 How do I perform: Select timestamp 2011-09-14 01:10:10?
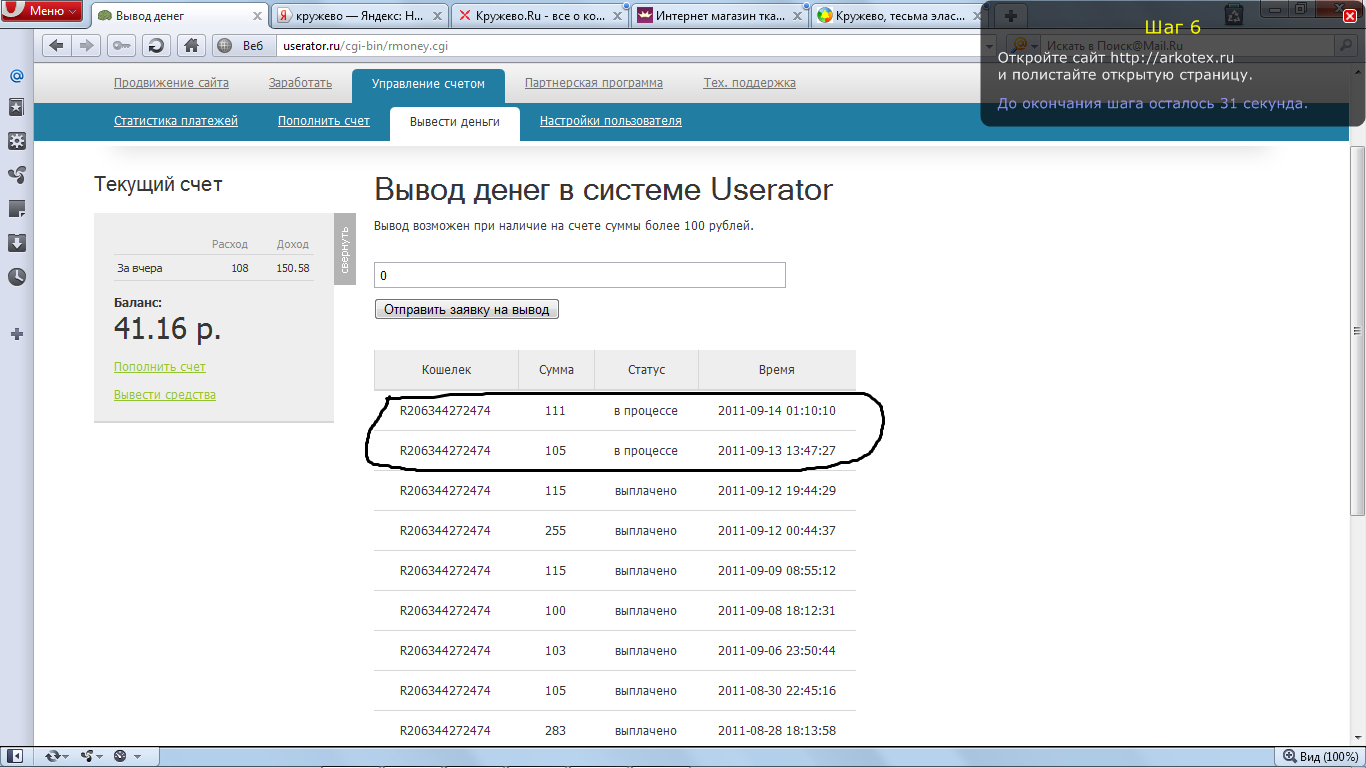[777, 411]
